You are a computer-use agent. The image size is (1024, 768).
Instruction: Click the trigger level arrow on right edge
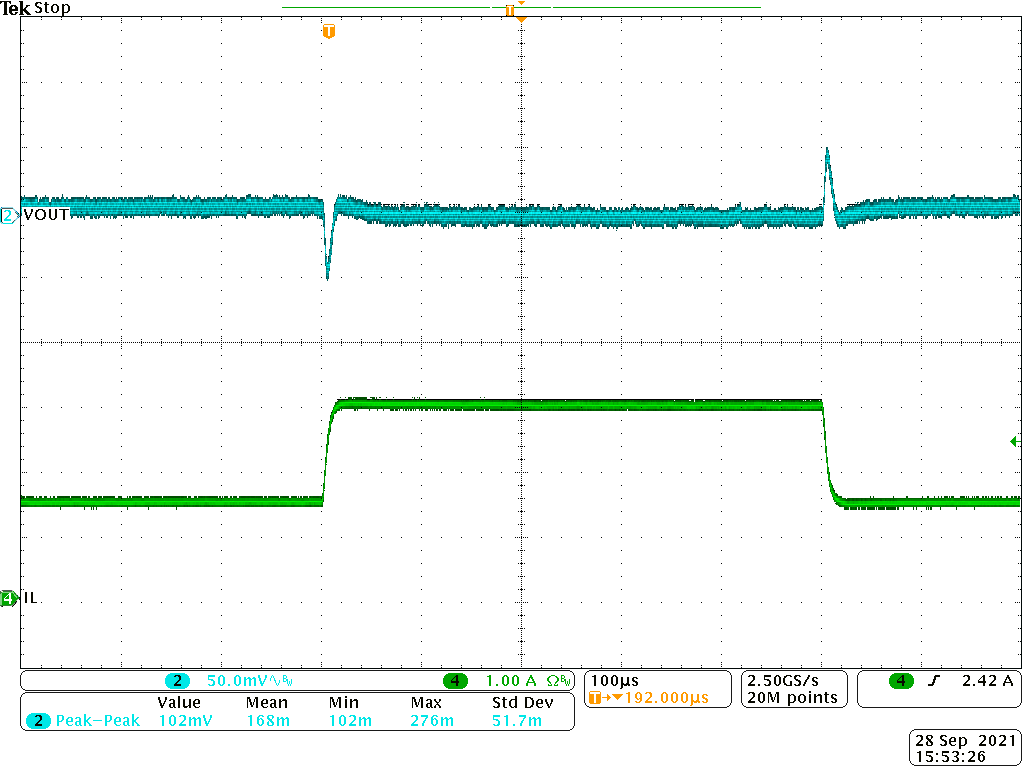pyautogui.click(x=1014, y=441)
